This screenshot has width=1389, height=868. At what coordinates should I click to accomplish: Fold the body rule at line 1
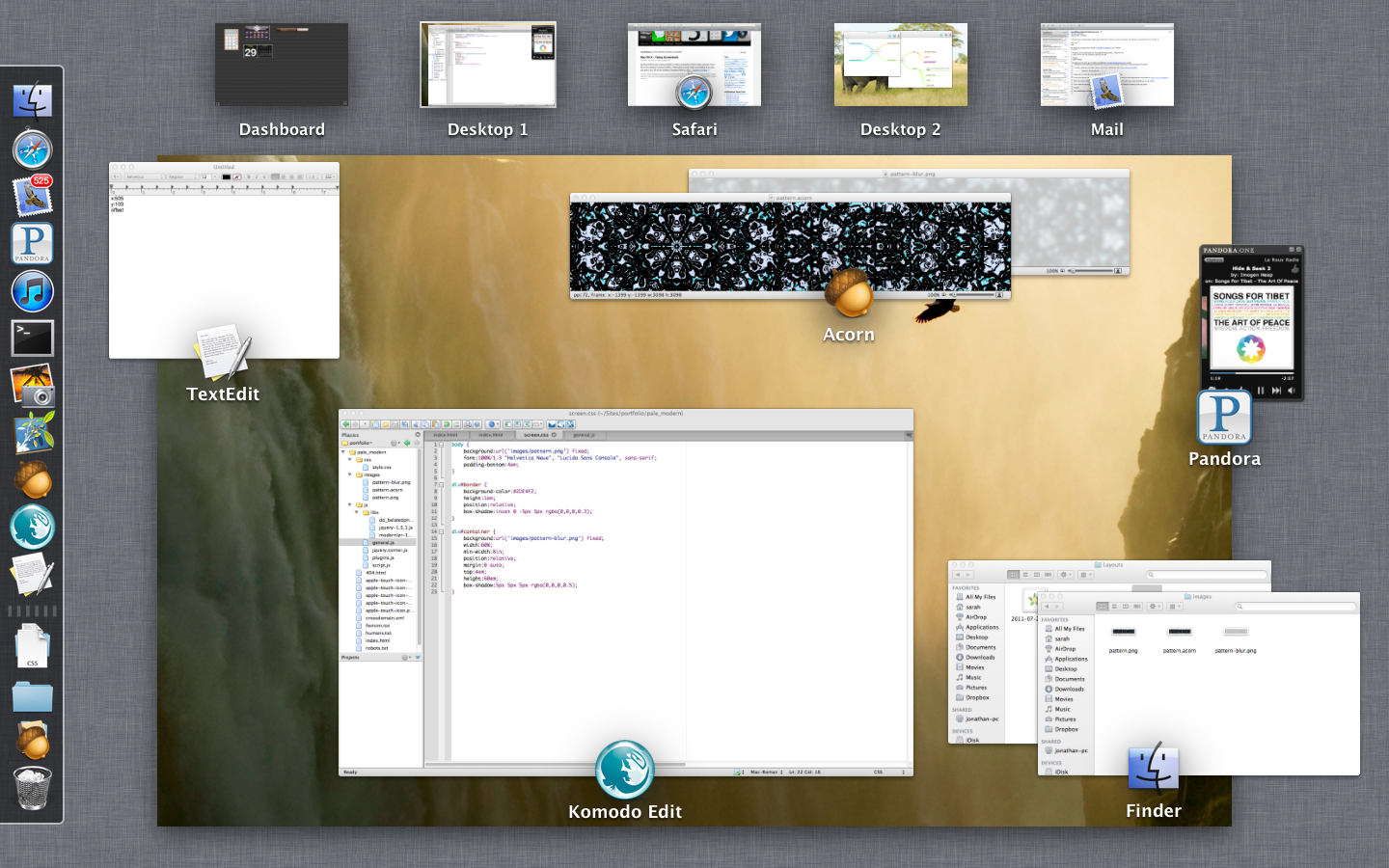tap(442, 445)
